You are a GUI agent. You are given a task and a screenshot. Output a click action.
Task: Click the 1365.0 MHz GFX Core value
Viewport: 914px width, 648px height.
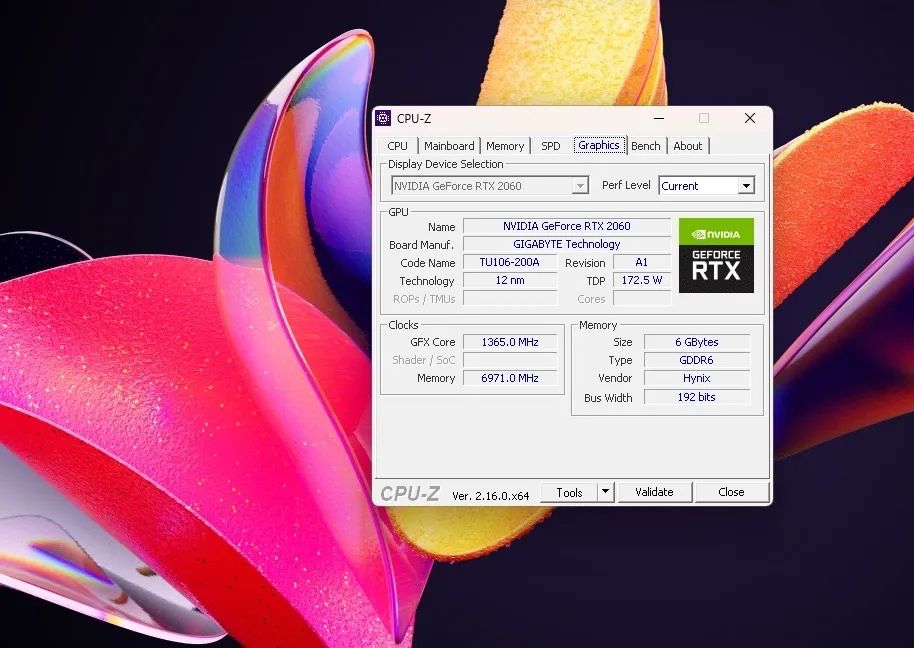tap(509, 342)
